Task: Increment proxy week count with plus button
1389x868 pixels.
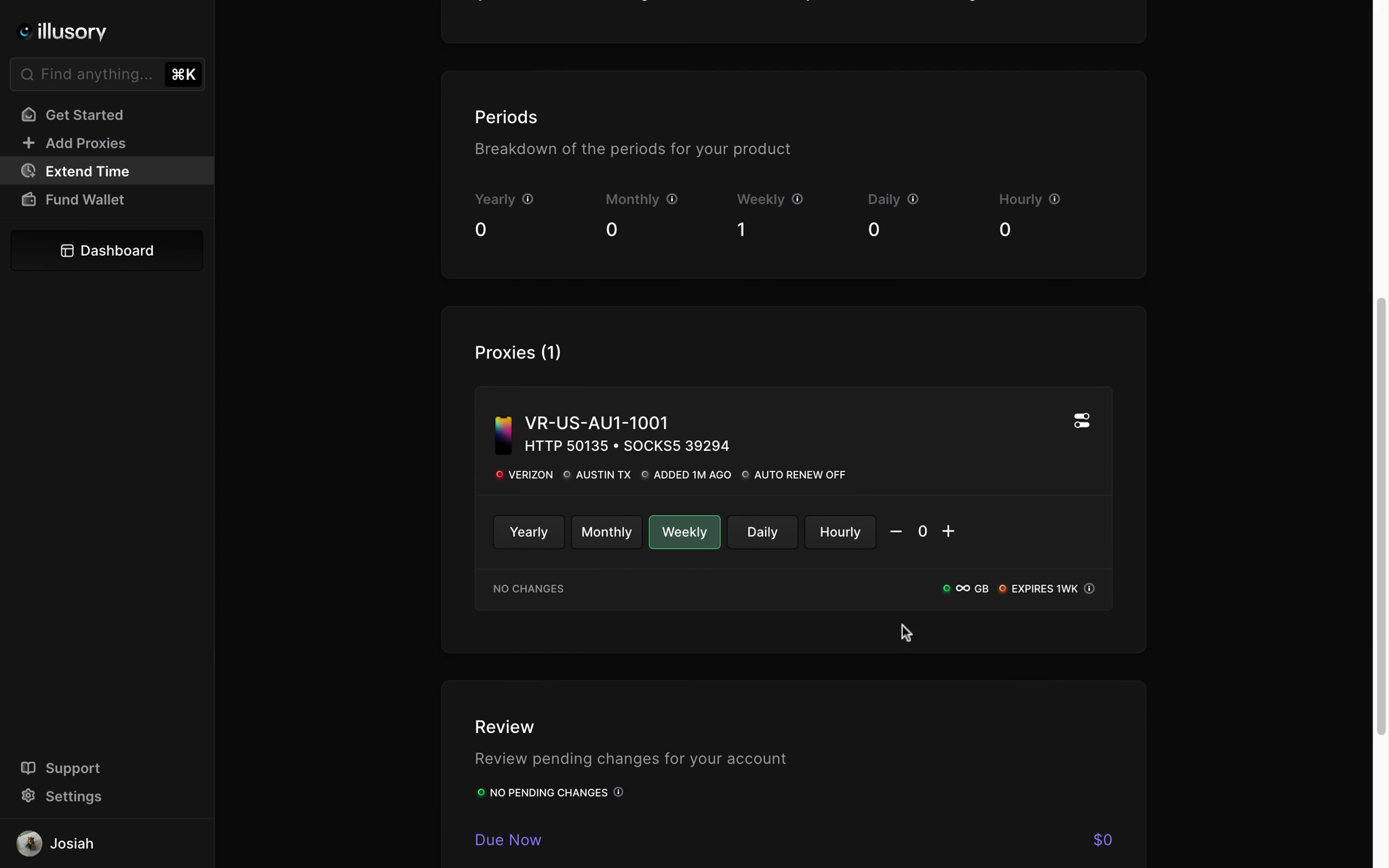Action: point(948,531)
